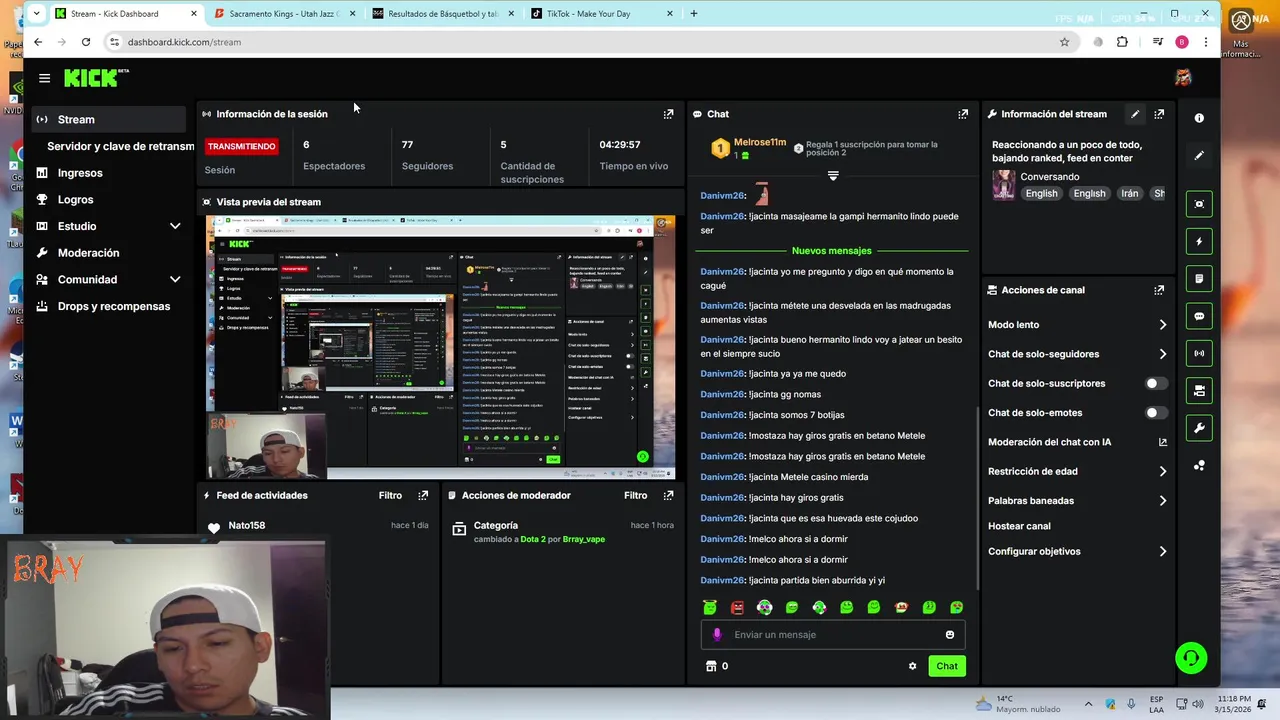
Task: Toggle Chat de solo-emotes switch
Action: (1155, 412)
